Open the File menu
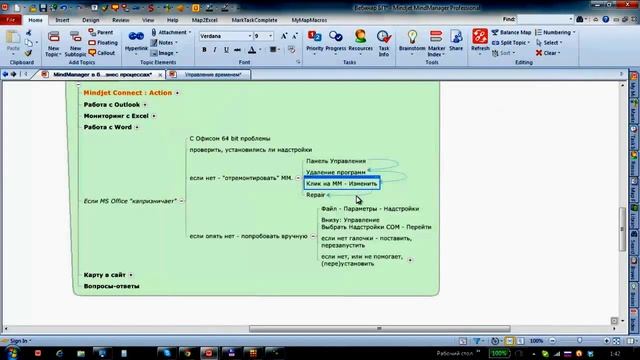Image resolution: width=640 pixels, height=360 pixels. (11, 20)
